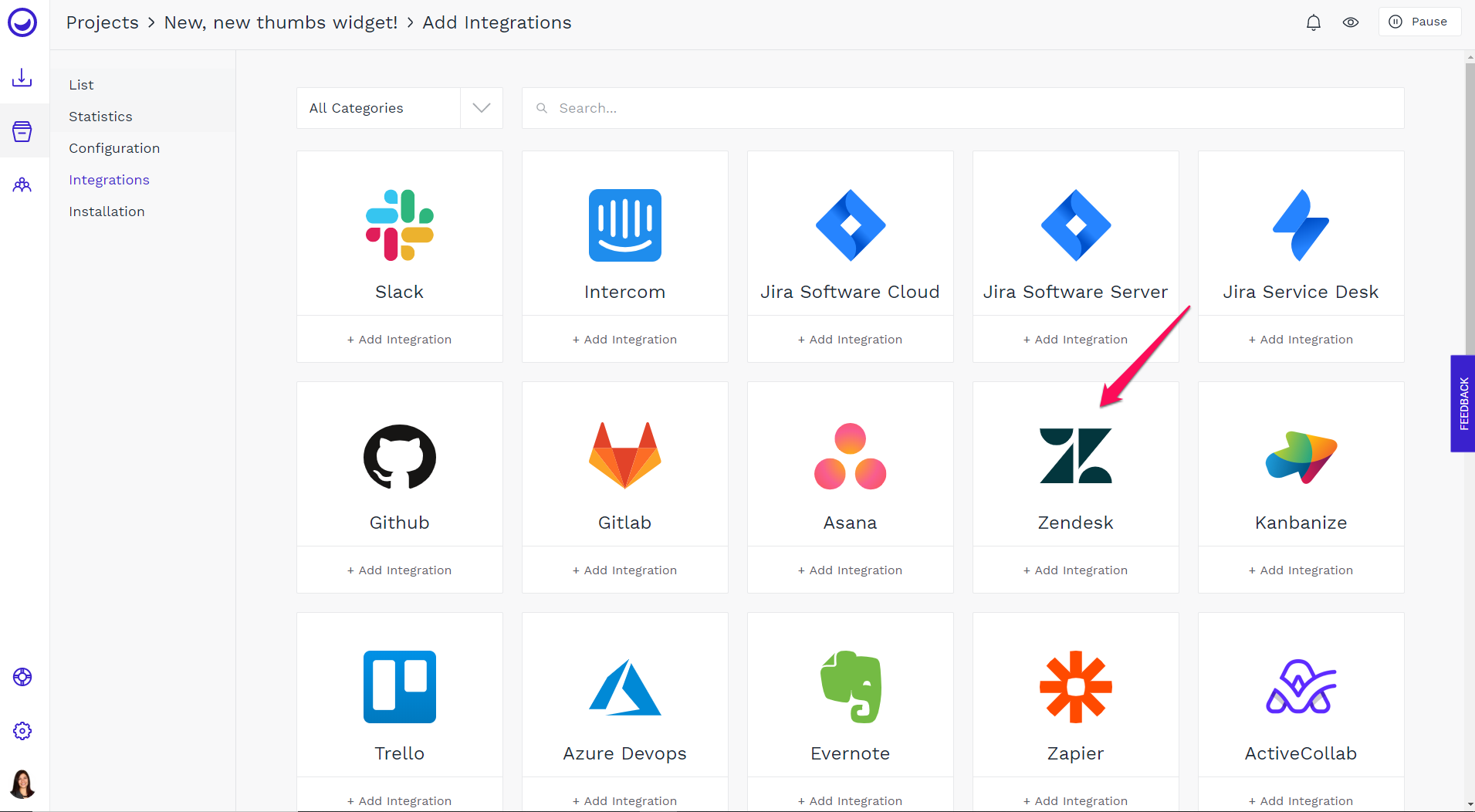The height and width of the screenshot is (812, 1475).
Task: Select the Integrations menu item
Action: click(x=143, y=180)
